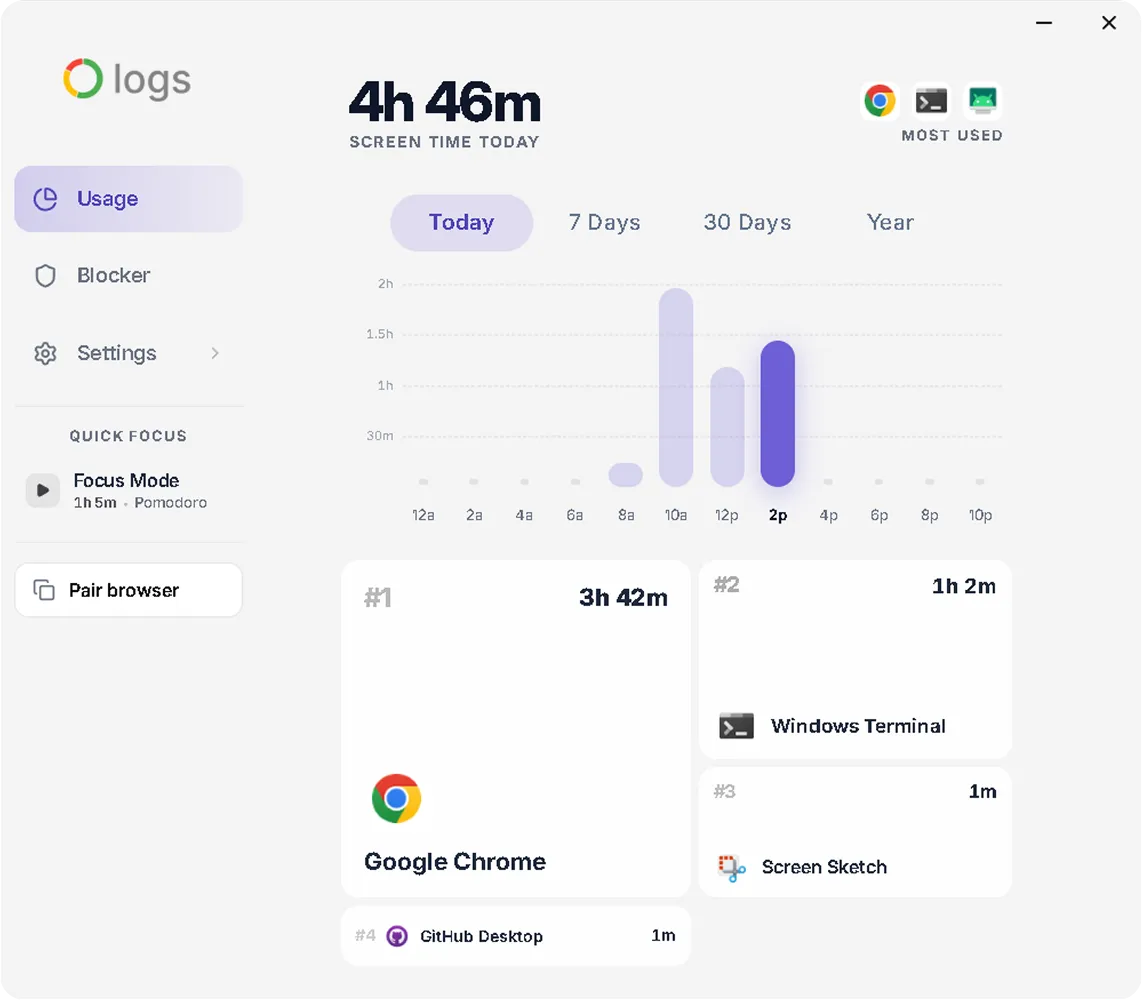The width and height of the screenshot is (1142, 1000).
Task: Click the Android icon under Most Used
Action: coord(982,101)
